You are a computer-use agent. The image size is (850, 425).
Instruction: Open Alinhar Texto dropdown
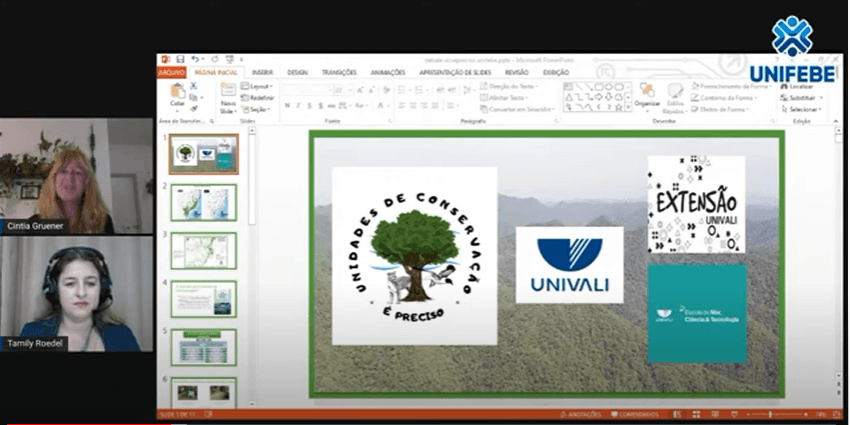click(x=504, y=98)
